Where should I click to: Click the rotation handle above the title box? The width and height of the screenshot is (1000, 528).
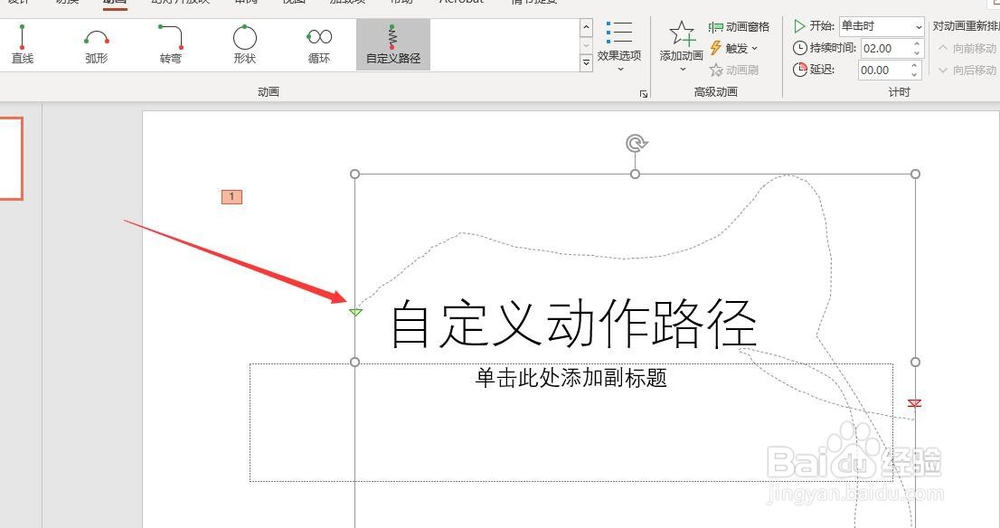click(x=636, y=143)
